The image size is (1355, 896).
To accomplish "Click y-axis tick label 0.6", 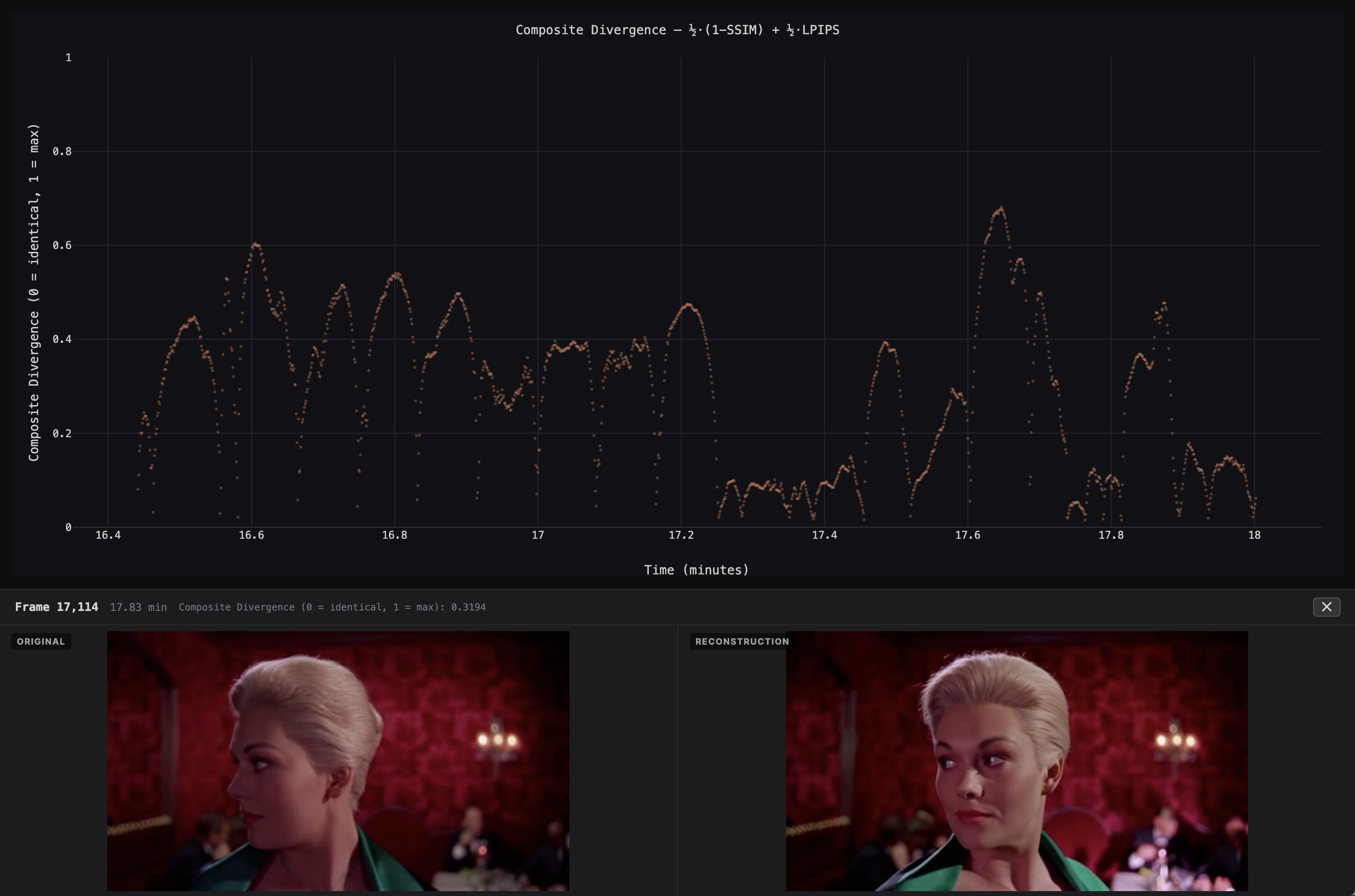I will pos(62,245).
